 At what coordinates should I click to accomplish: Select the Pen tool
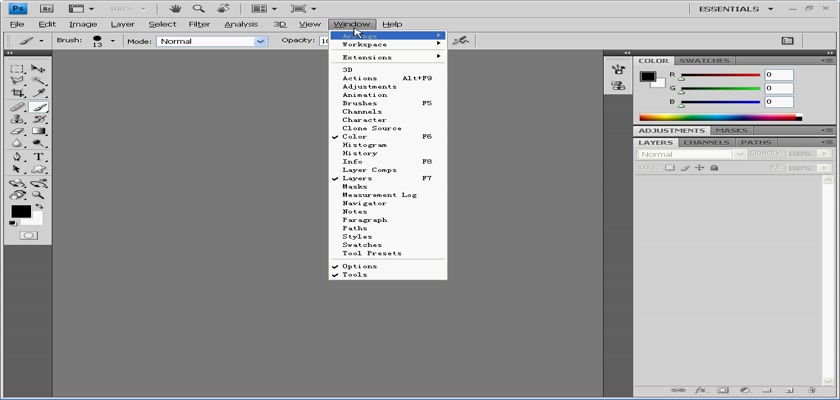click(x=18, y=157)
